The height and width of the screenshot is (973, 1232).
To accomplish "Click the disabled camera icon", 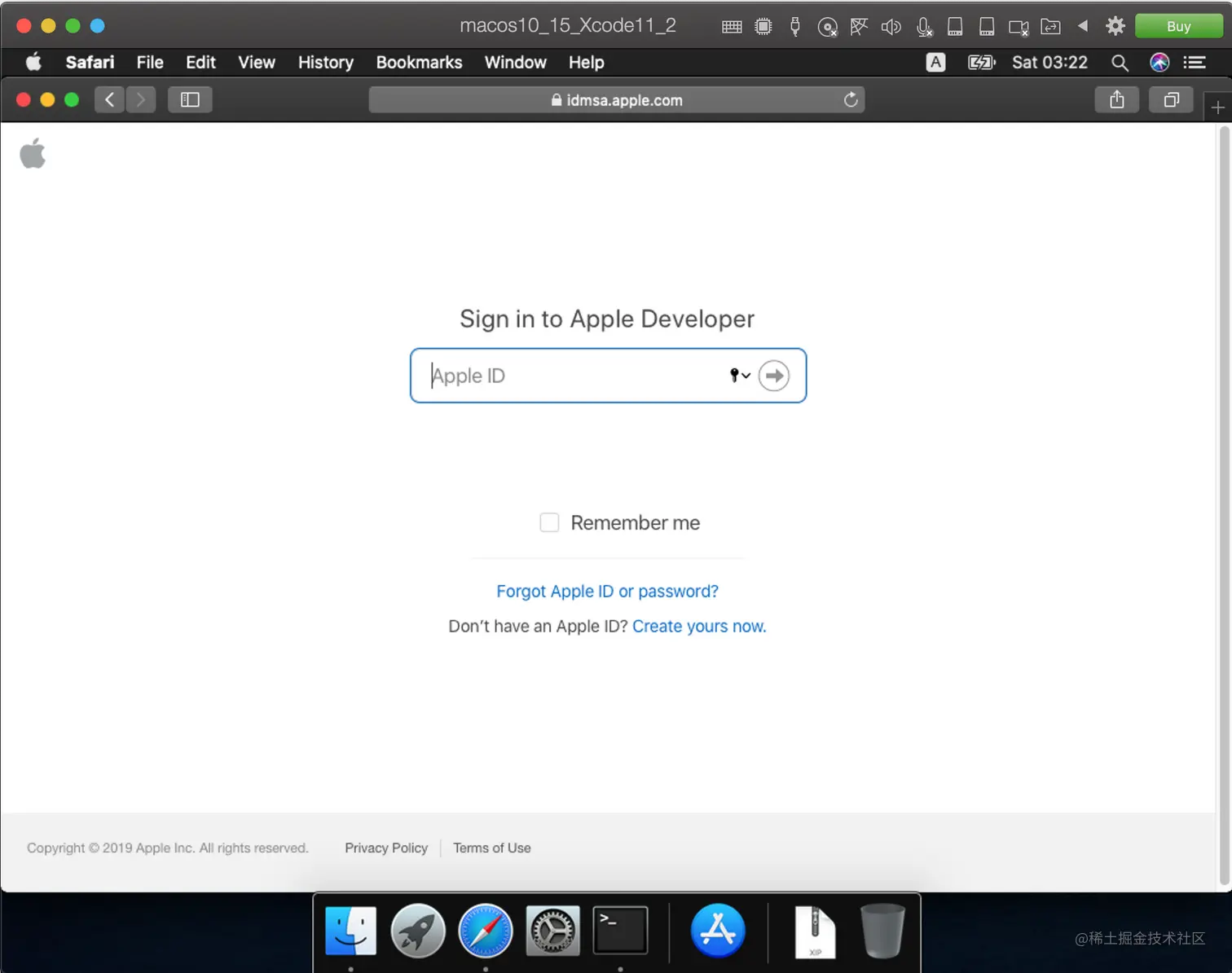I will pos(1019,27).
